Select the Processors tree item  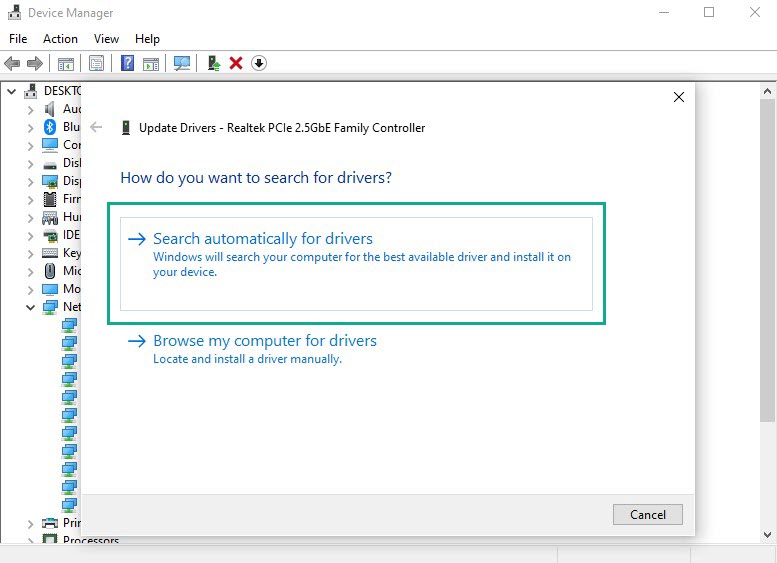(x=91, y=540)
